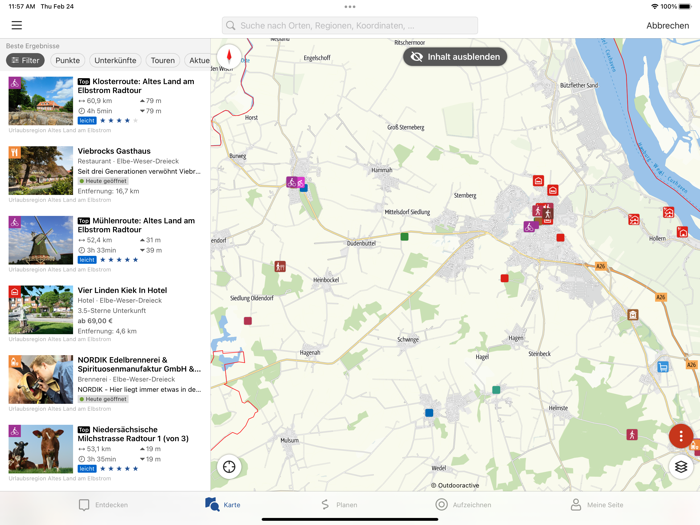
Task: Open Niedersächsische Milchstrasse Radtour 1 title
Action: pyautogui.click(x=133, y=434)
